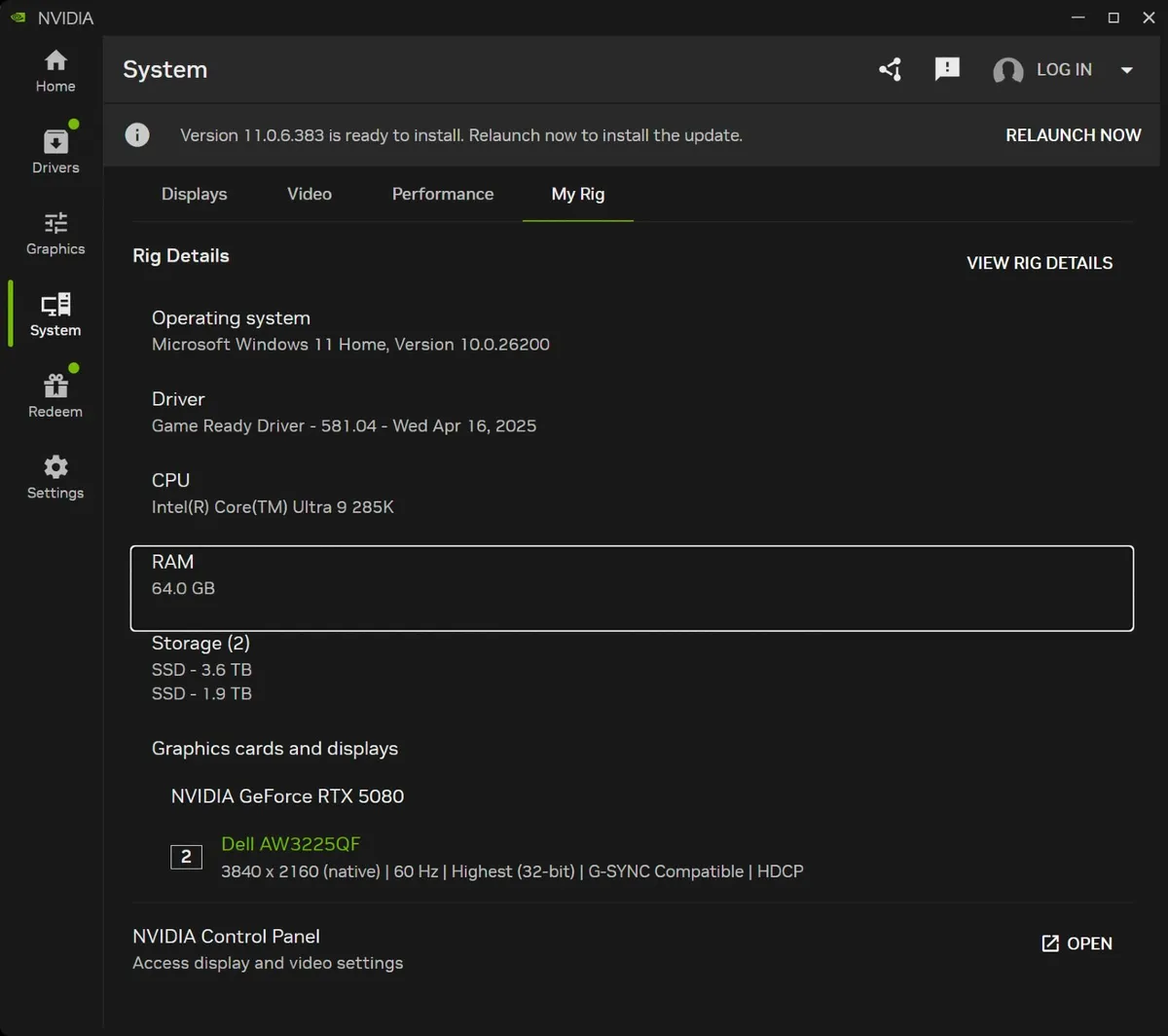Screen dimensions: 1168x1036
Task: Open the Performance tab
Action: pos(443,194)
